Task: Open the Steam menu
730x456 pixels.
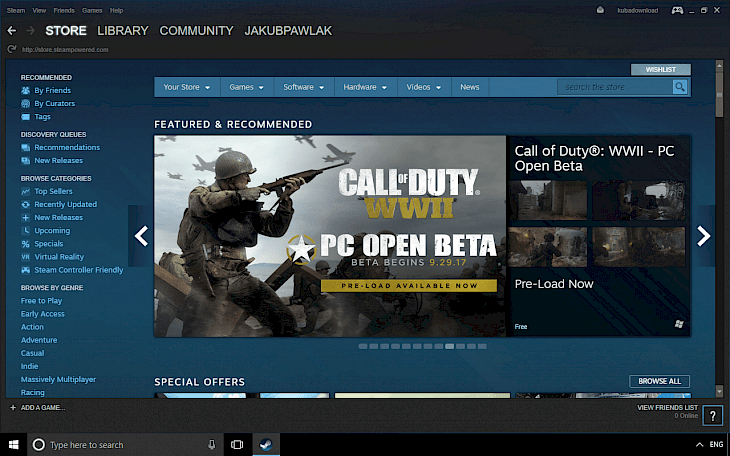Action: point(16,10)
